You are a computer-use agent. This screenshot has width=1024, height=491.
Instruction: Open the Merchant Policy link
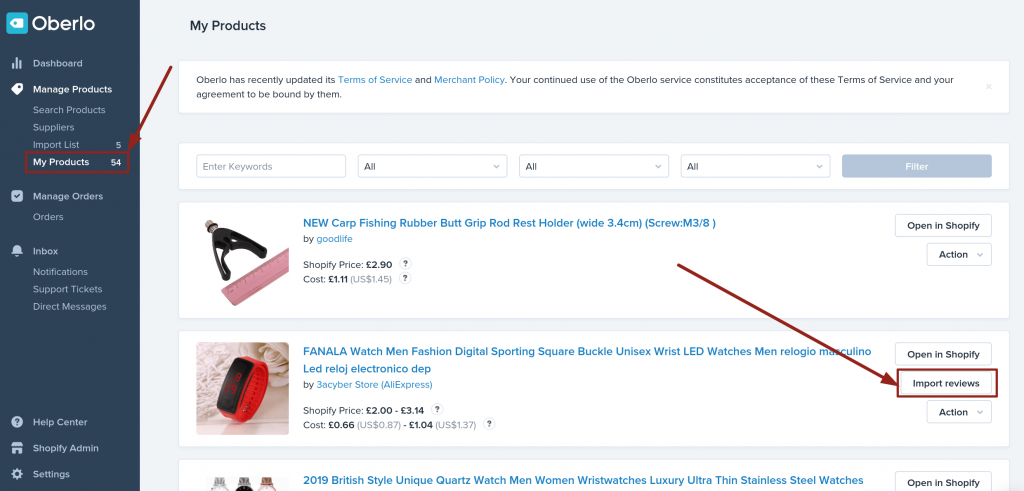pyautogui.click(x=470, y=80)
